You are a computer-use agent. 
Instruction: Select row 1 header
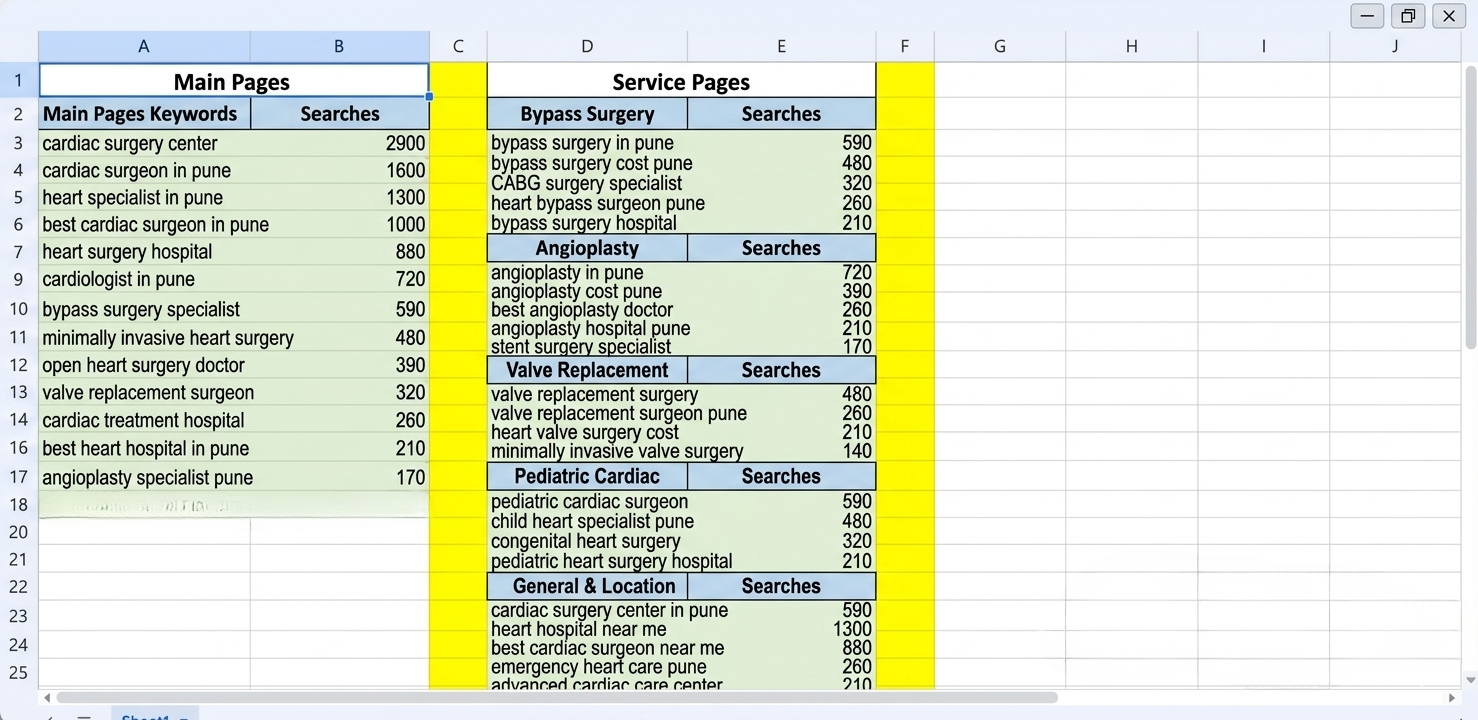[18, 80]
